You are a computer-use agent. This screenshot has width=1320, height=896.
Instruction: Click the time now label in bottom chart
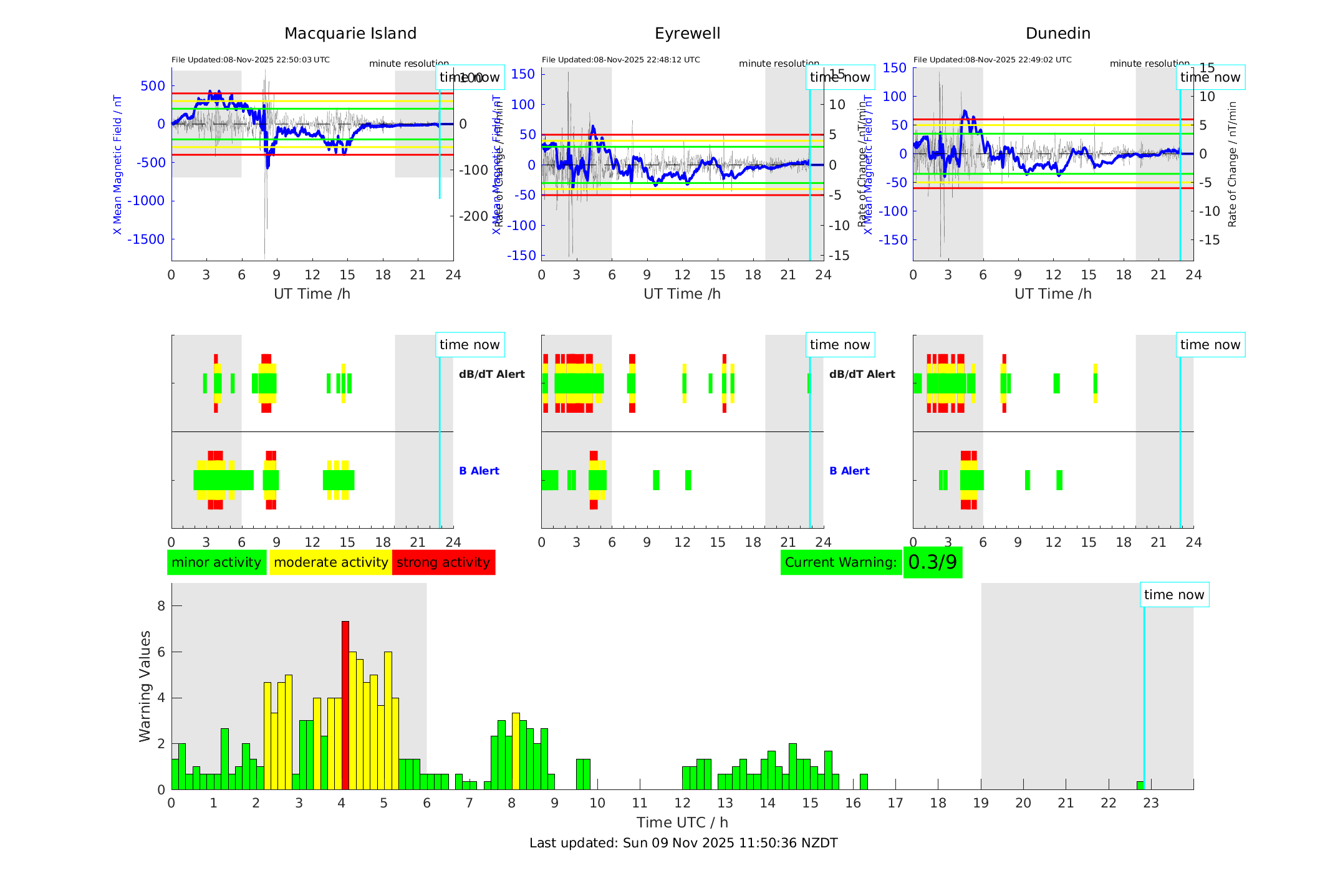(x=1173, y=595)
